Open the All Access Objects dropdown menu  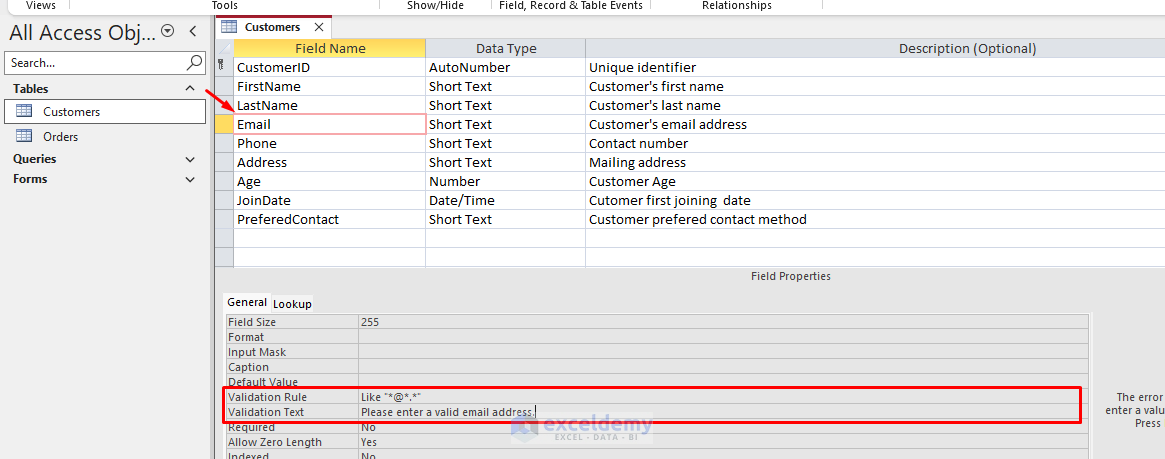[168, 31]
